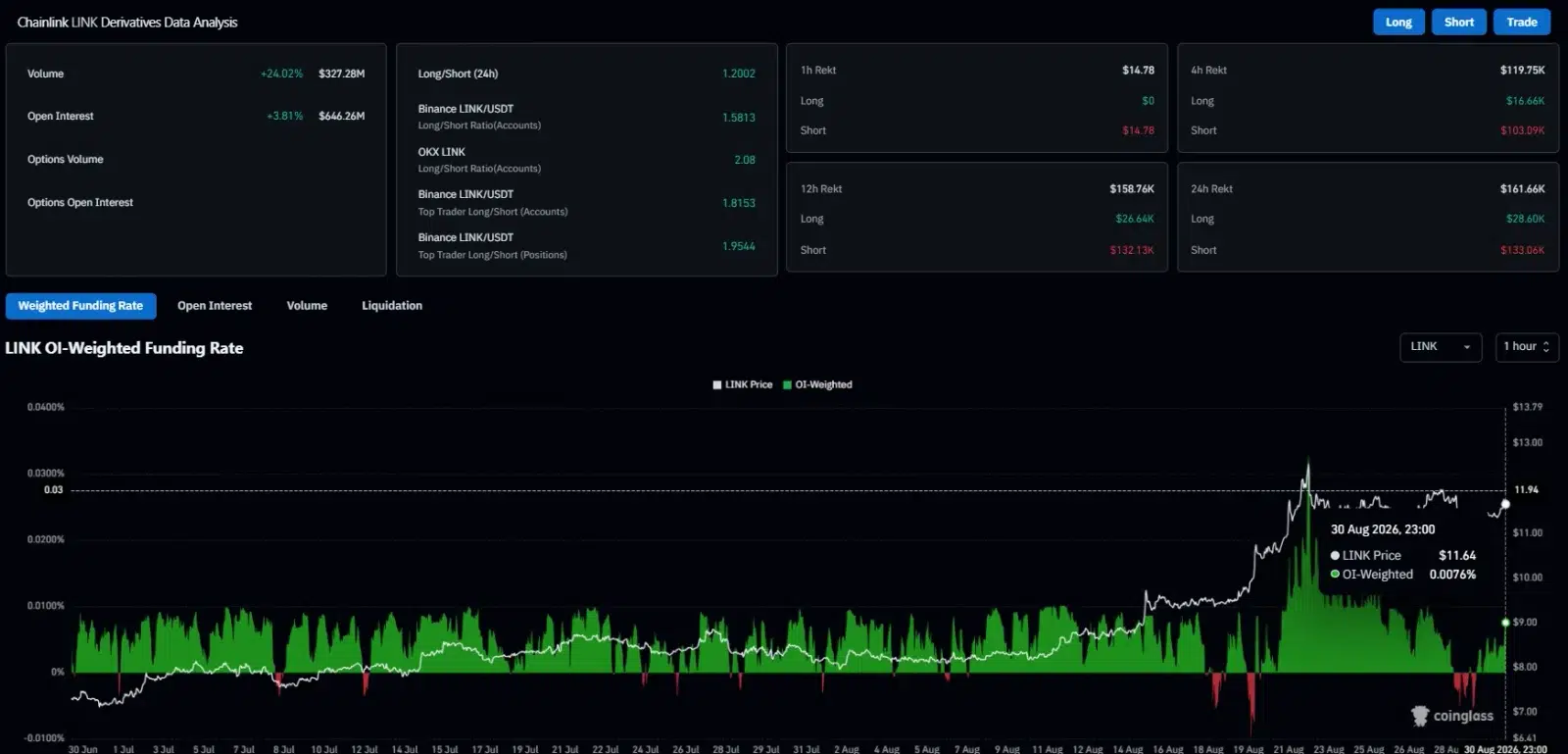This screenshot has width=1568, height=754.
Task: Select the $158.76K 12h Rekt total
Action: (x=1132, y=189)
